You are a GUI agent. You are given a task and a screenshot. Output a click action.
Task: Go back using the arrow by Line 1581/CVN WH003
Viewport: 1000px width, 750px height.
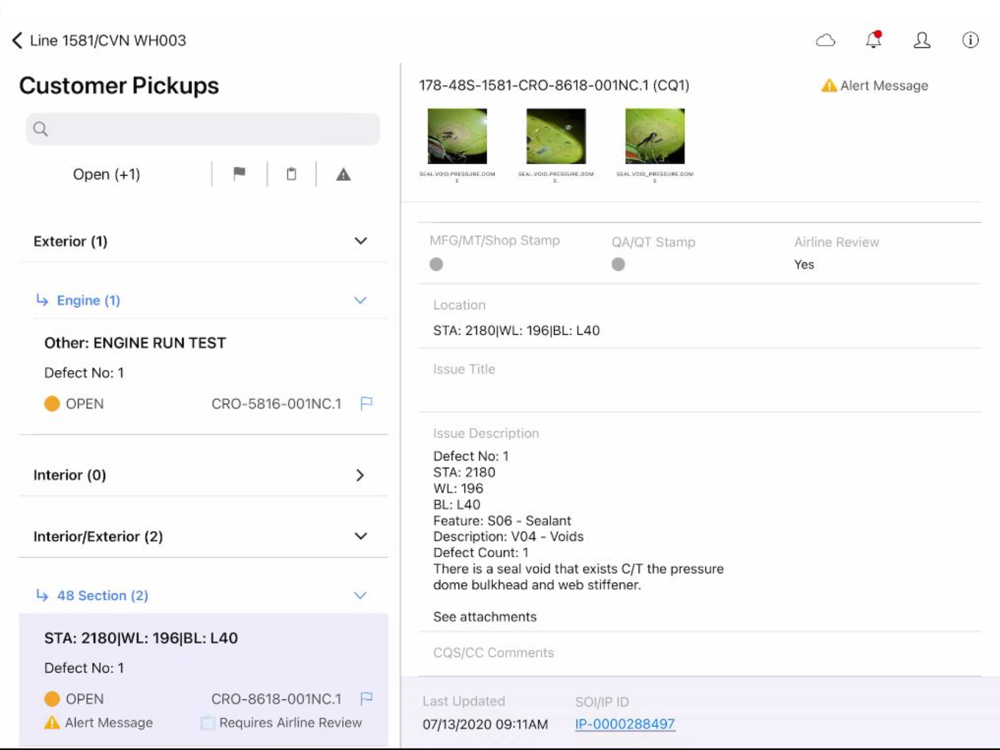tap(17, 40)
